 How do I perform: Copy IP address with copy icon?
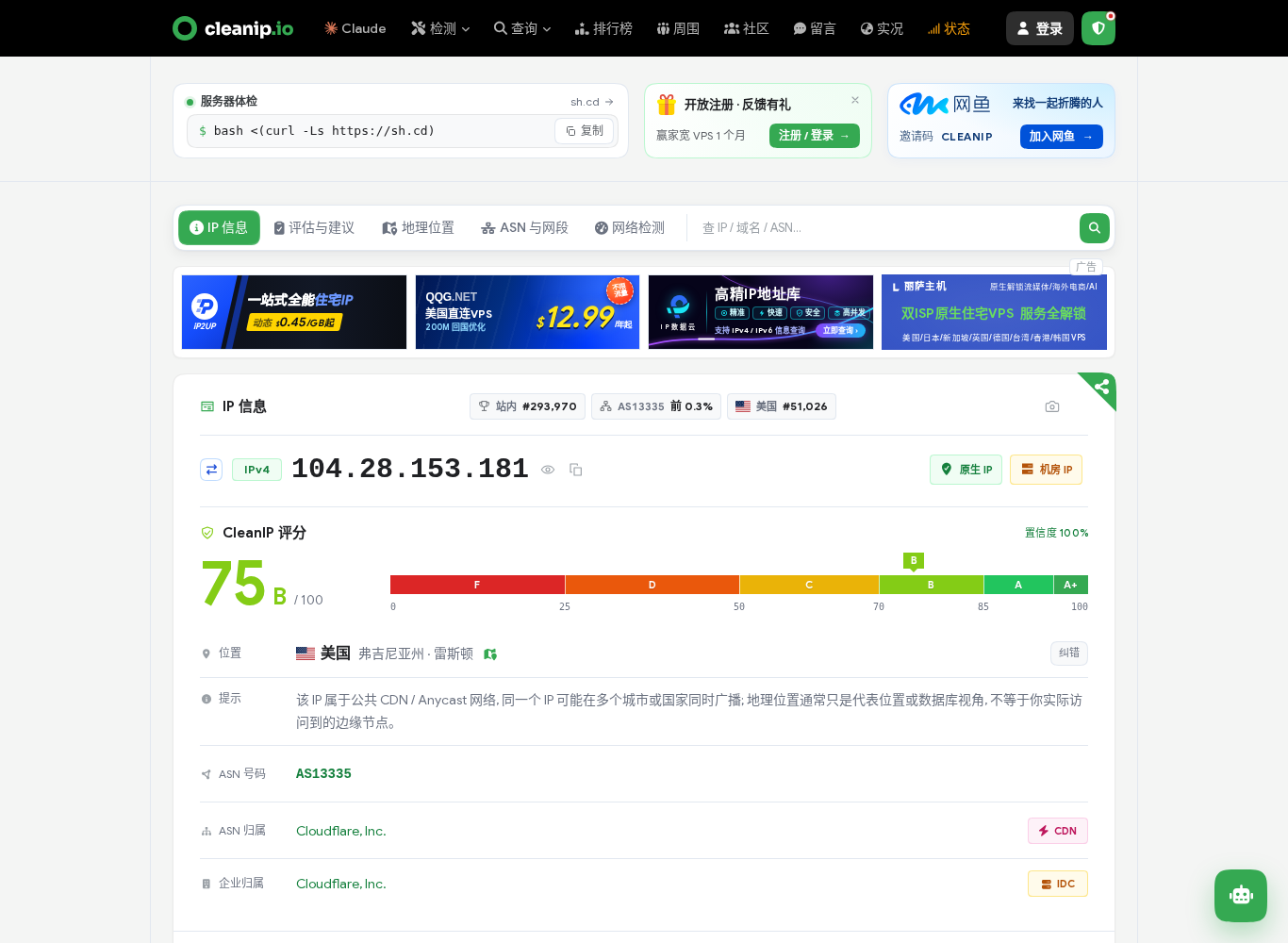576,470
